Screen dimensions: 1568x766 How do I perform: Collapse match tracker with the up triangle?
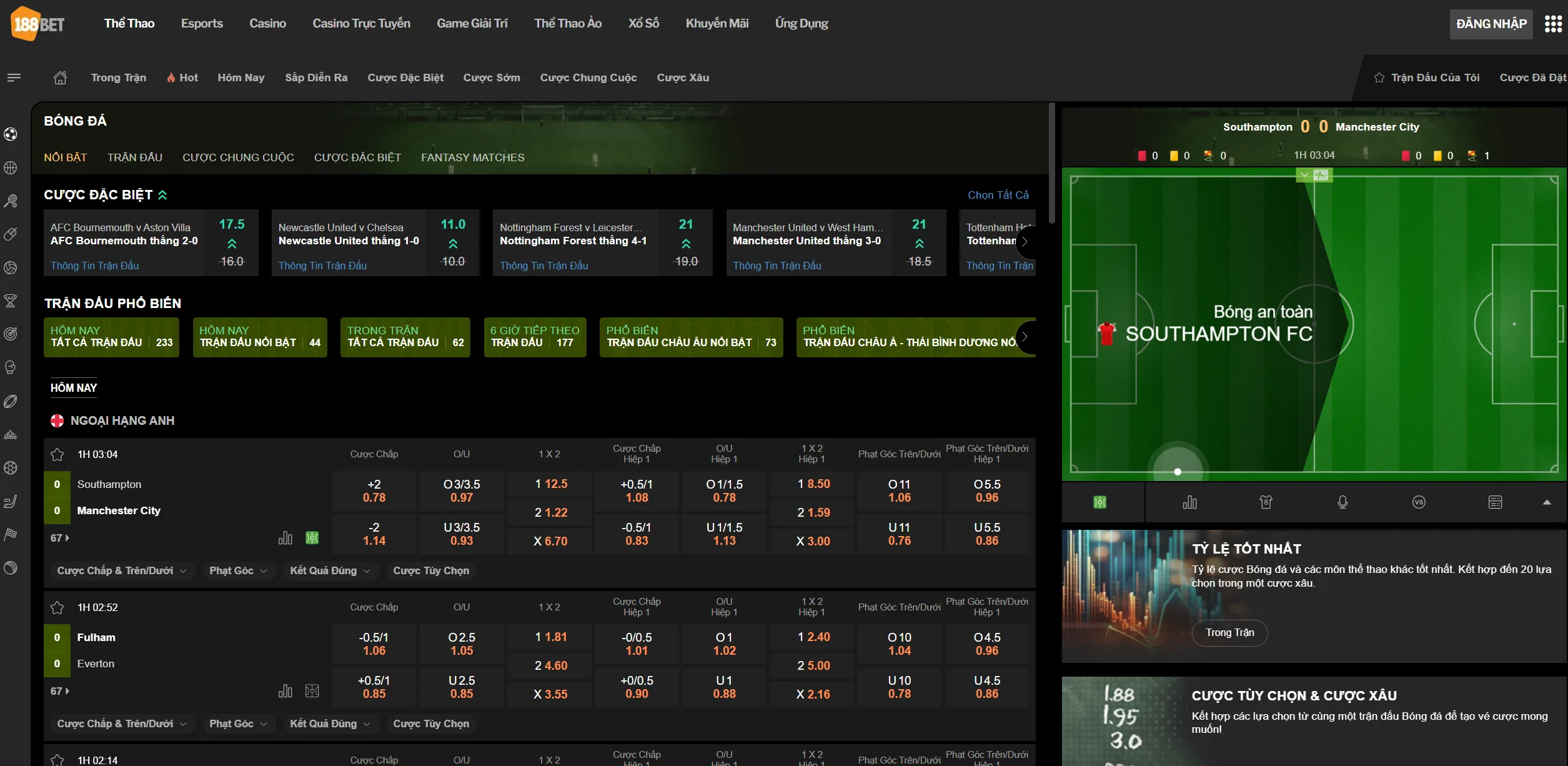pos(1547,502)
